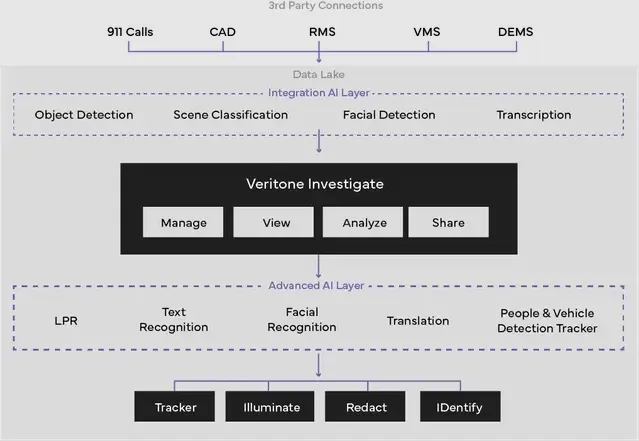Choose the RMS connection label
The width and height of the screenshot is (639, 441).
coord(322,32)
